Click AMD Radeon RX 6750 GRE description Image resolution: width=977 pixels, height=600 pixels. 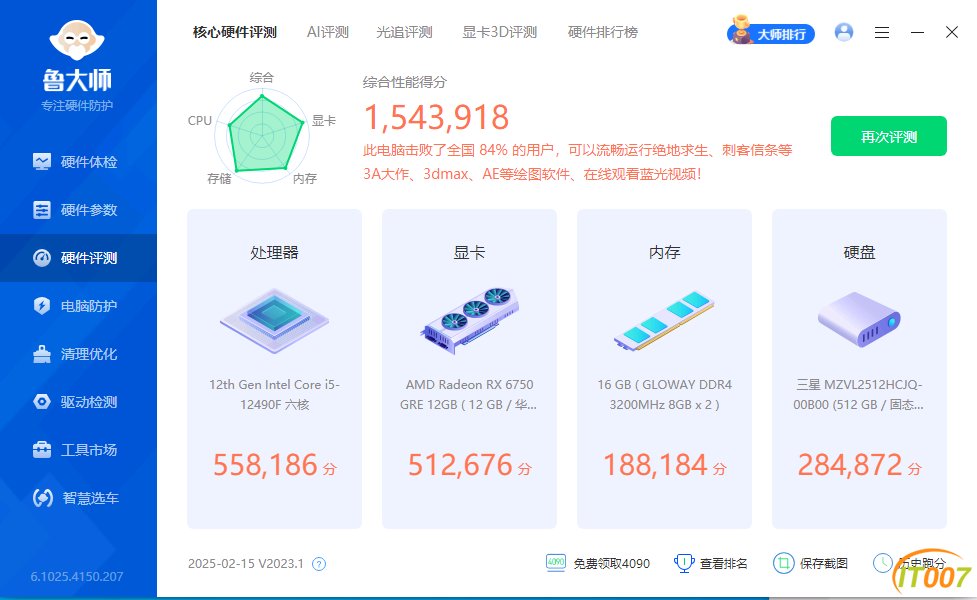(469, 394)
